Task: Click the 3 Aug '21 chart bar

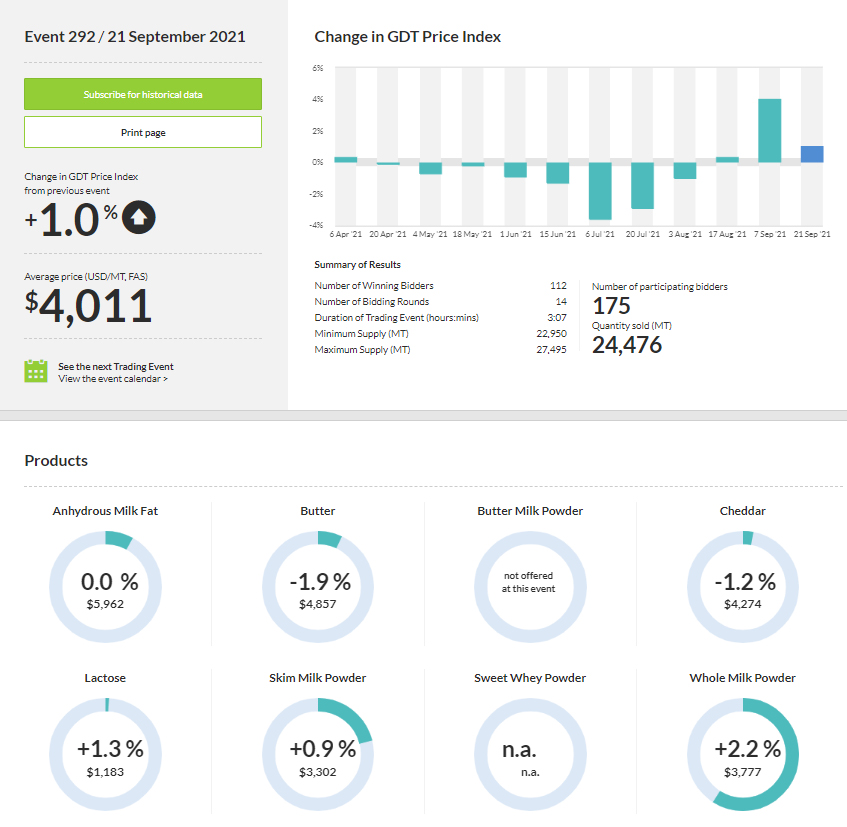Action: tap(685, 170)
